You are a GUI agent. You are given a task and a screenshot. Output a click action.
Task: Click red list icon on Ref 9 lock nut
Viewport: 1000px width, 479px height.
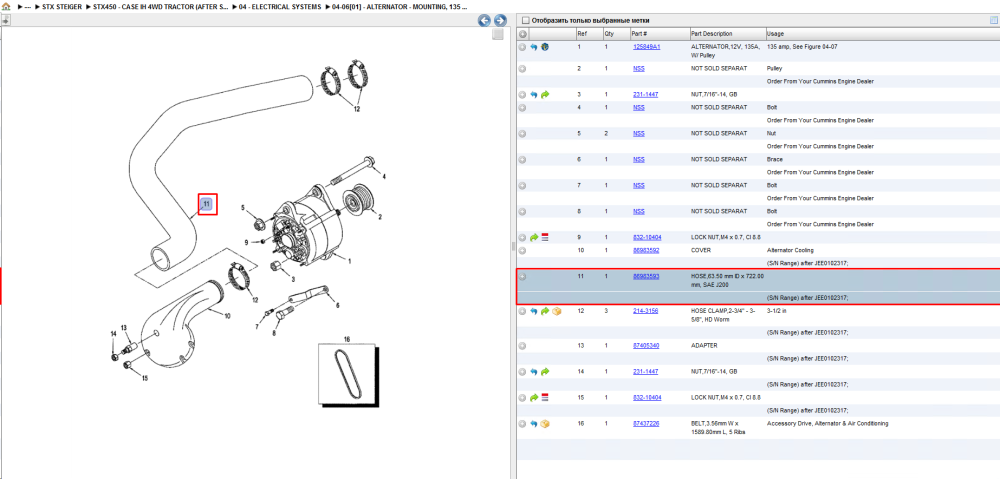(545, 237)
